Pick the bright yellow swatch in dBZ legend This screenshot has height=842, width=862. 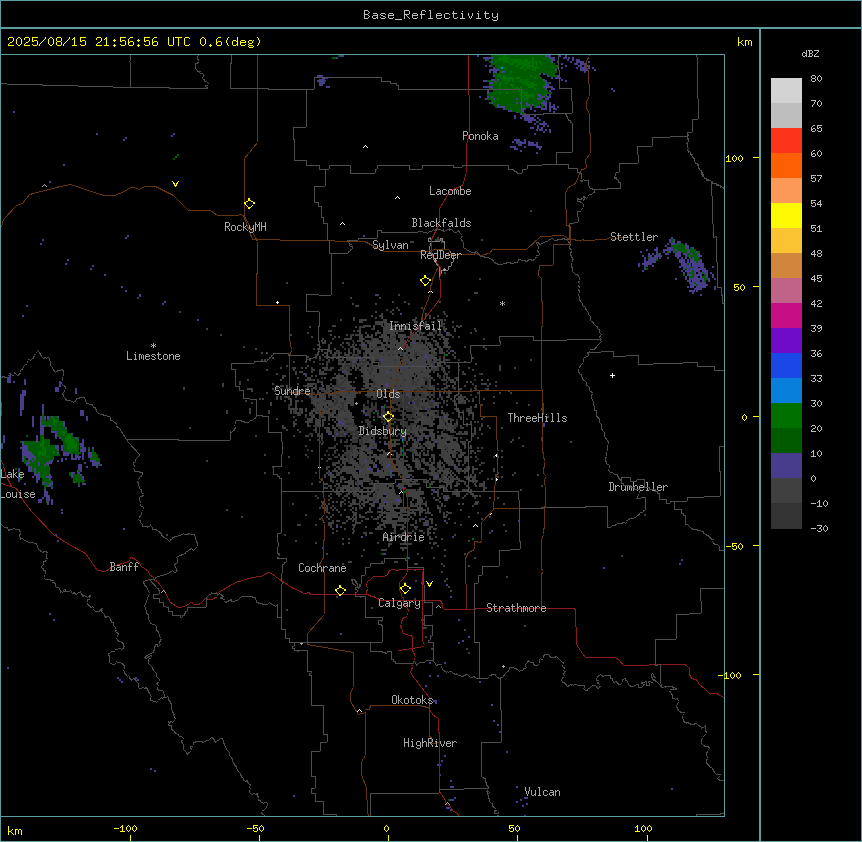coord(786,215)
